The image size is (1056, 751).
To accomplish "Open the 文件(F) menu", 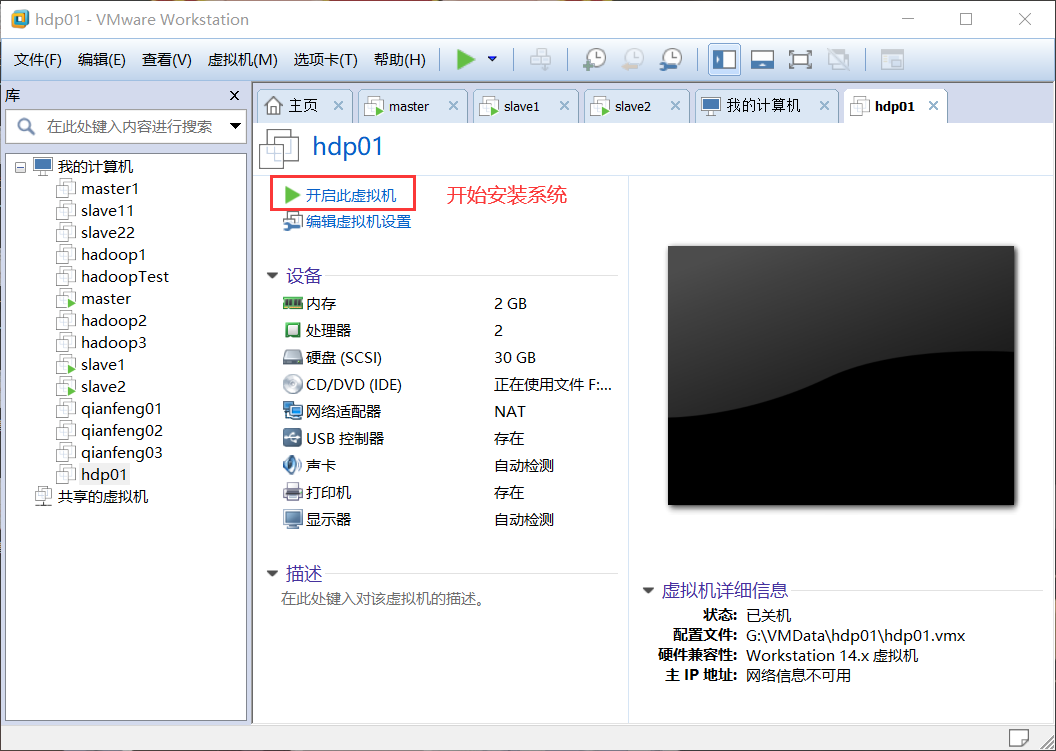I will click(x=38, y=60).
